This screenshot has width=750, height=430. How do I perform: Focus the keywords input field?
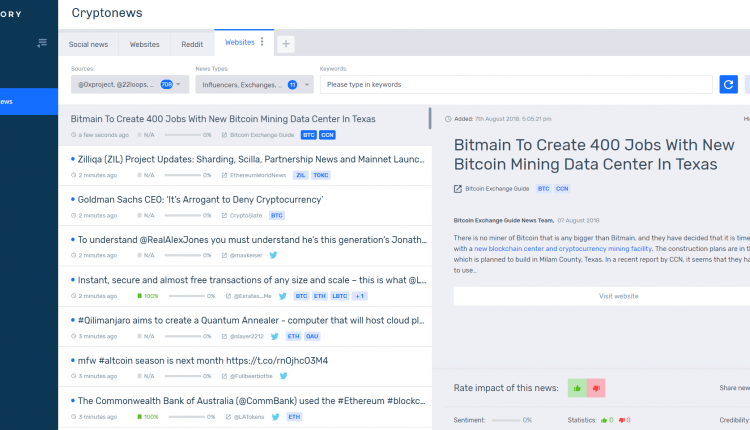click(x=516, y=85)
